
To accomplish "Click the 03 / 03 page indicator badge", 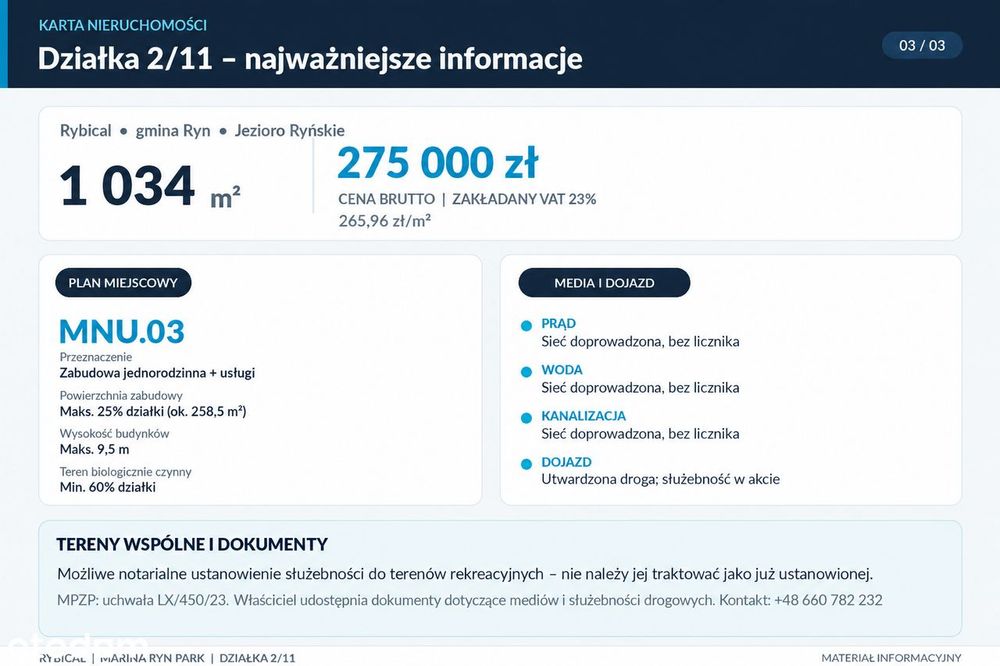I will click(x=922, y=45).
